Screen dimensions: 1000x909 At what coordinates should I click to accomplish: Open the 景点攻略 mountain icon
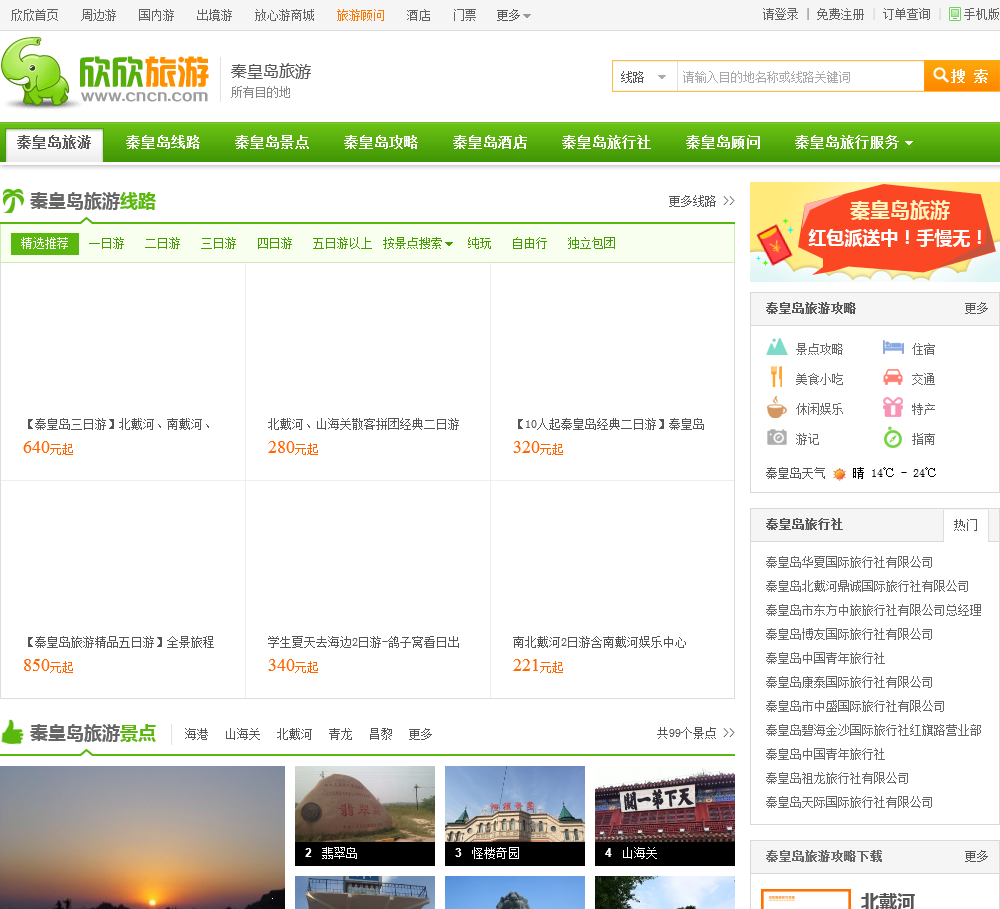[776, 347]
